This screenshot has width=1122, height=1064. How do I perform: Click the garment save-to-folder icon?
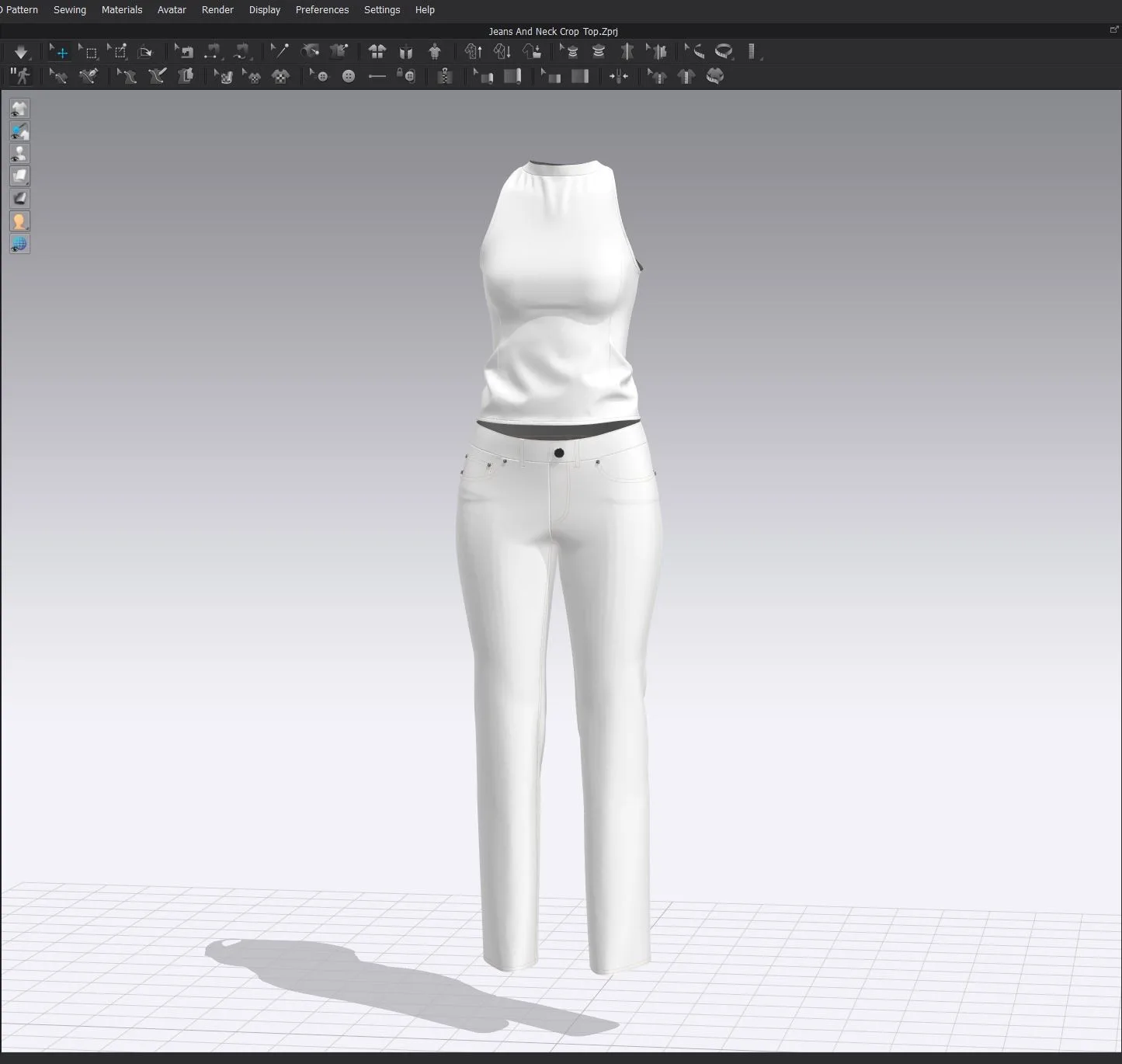pyautogui.click(x=532, y=52)
